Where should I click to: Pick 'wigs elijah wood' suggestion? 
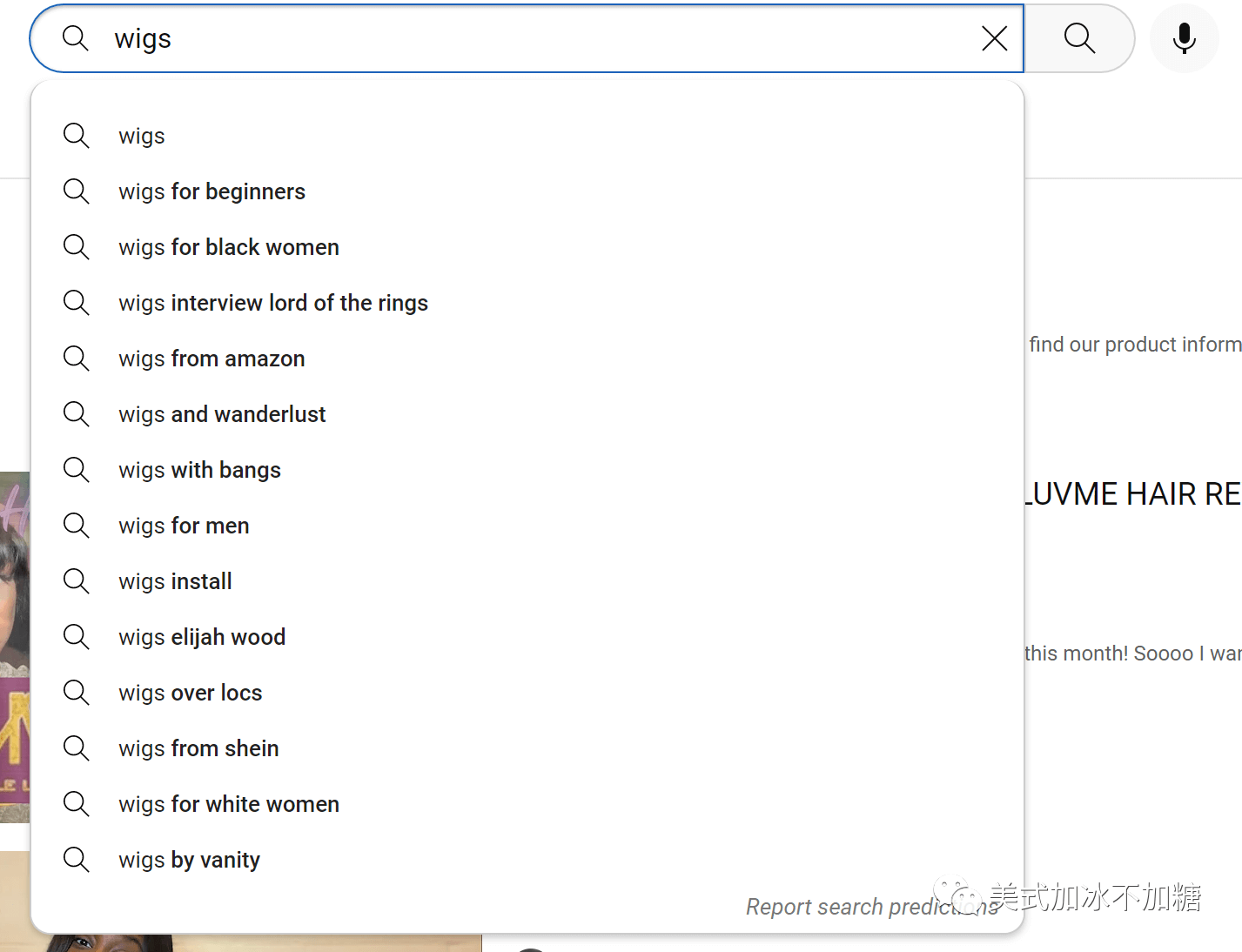[x=202, y=637]
